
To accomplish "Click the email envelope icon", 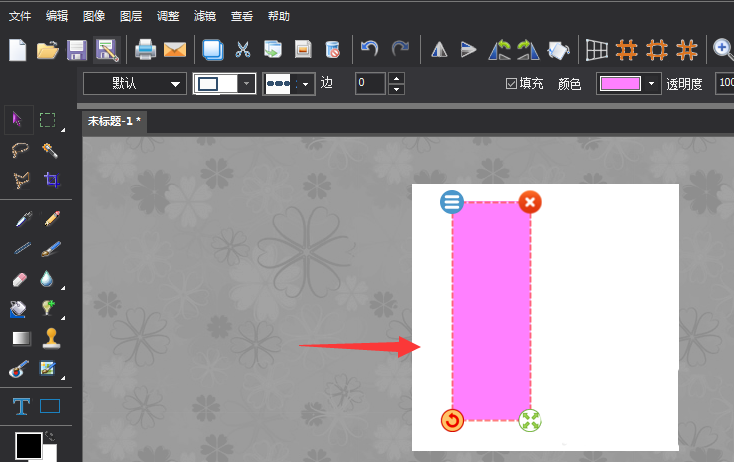I will tap(175, 50).
